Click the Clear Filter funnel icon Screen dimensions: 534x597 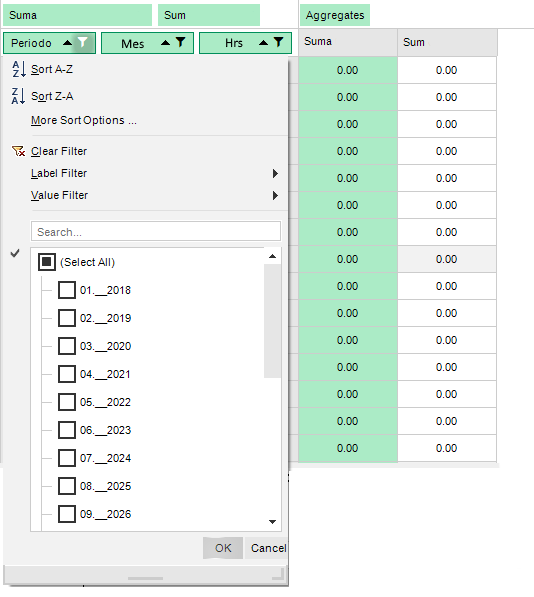[x=19, y=151]
